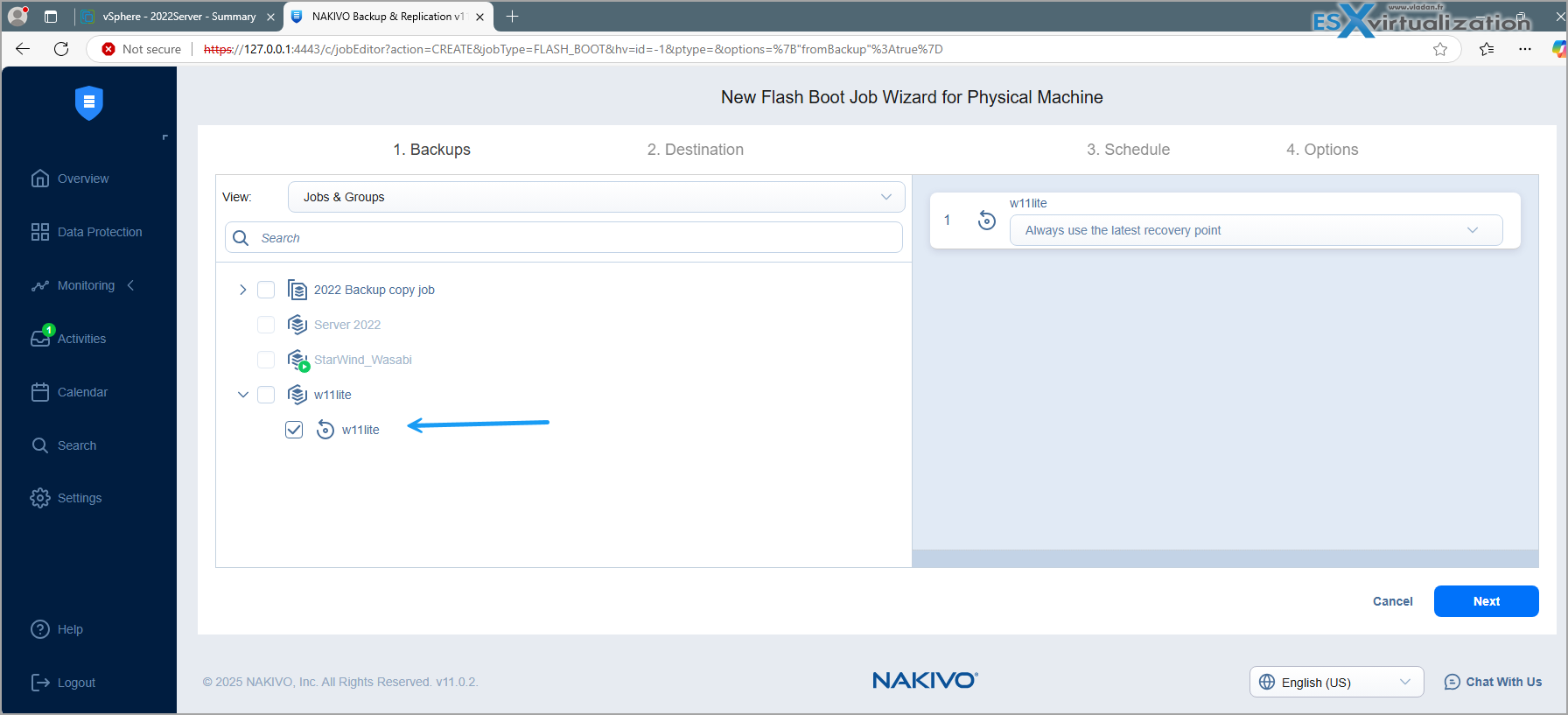Click the Search magnifier in sidebar
1568x715 pixels.
(x=40, y=445)
